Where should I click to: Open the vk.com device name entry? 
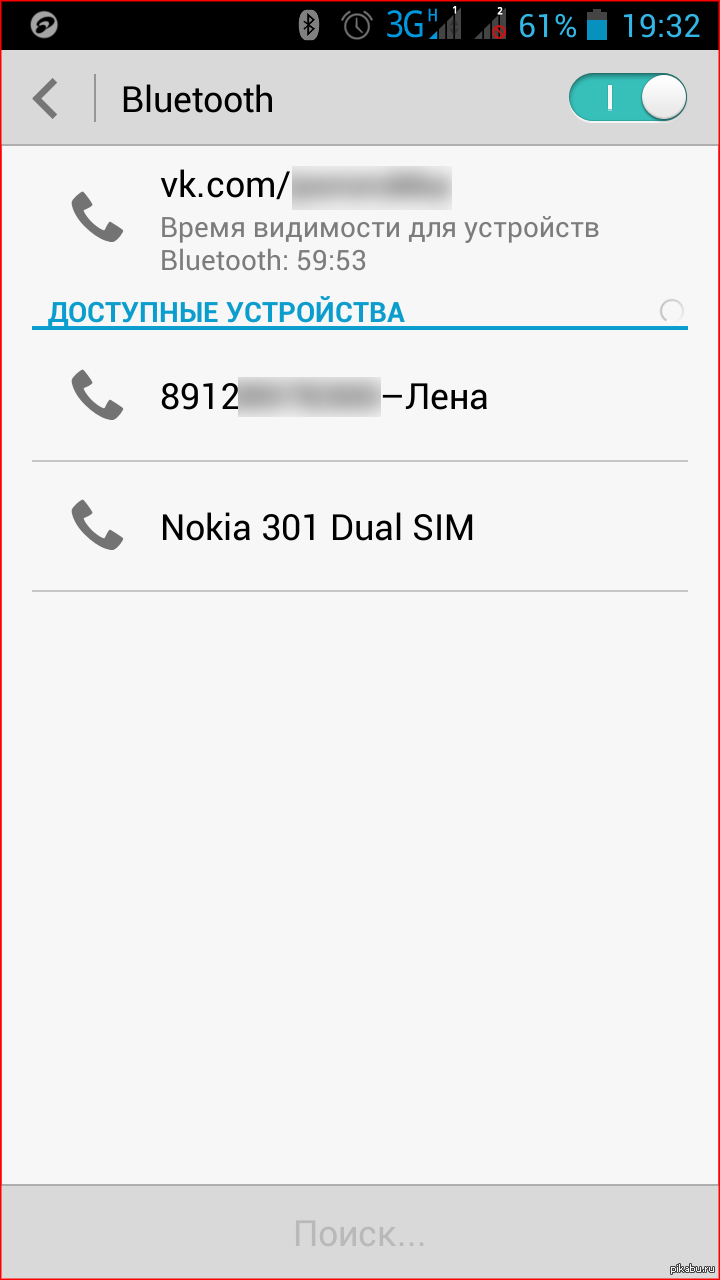tap(360, 222)
